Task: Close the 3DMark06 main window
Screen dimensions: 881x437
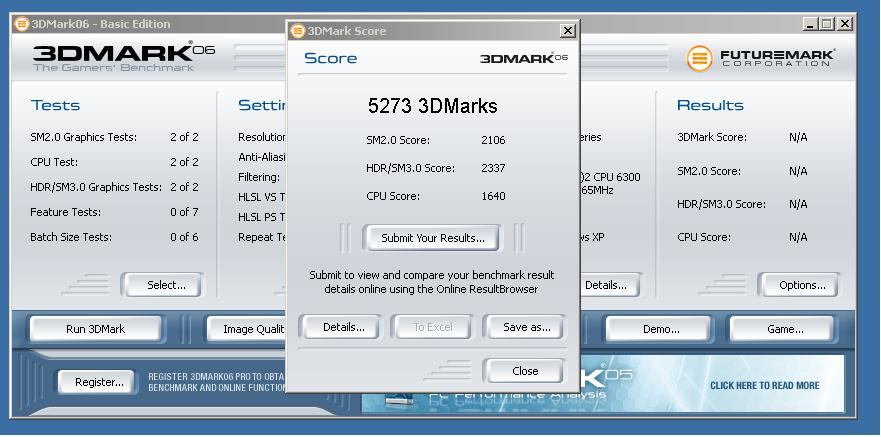Action: [x=844, y=24]
